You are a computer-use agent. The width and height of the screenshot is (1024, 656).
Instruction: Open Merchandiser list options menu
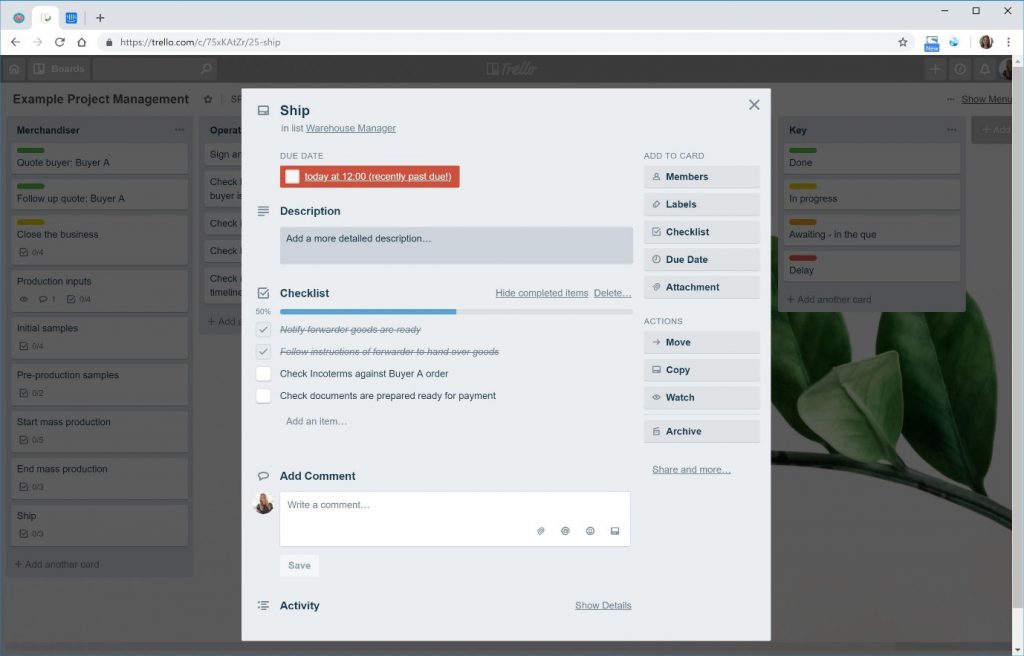pyautogui.click(x=179, y=130)
